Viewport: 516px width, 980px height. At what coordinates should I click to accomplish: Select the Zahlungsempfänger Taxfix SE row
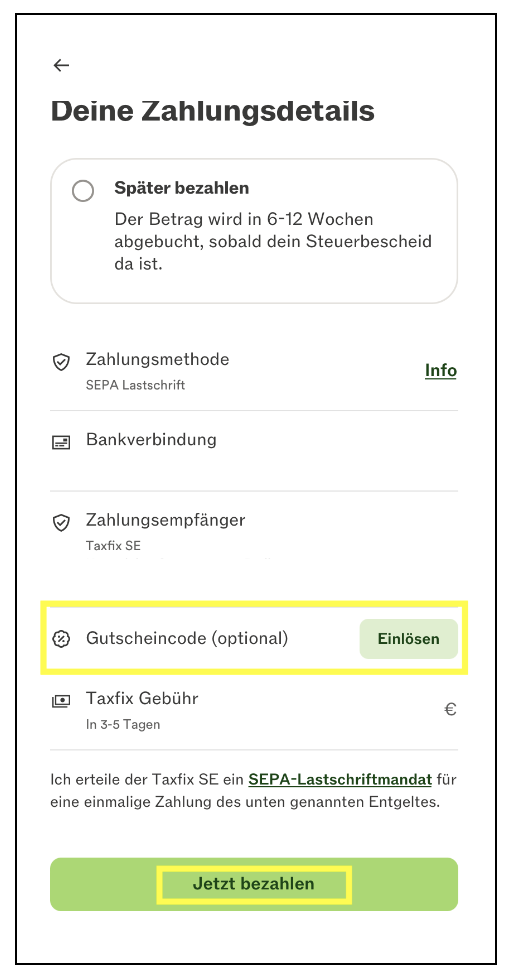click(x=254, y=531)
